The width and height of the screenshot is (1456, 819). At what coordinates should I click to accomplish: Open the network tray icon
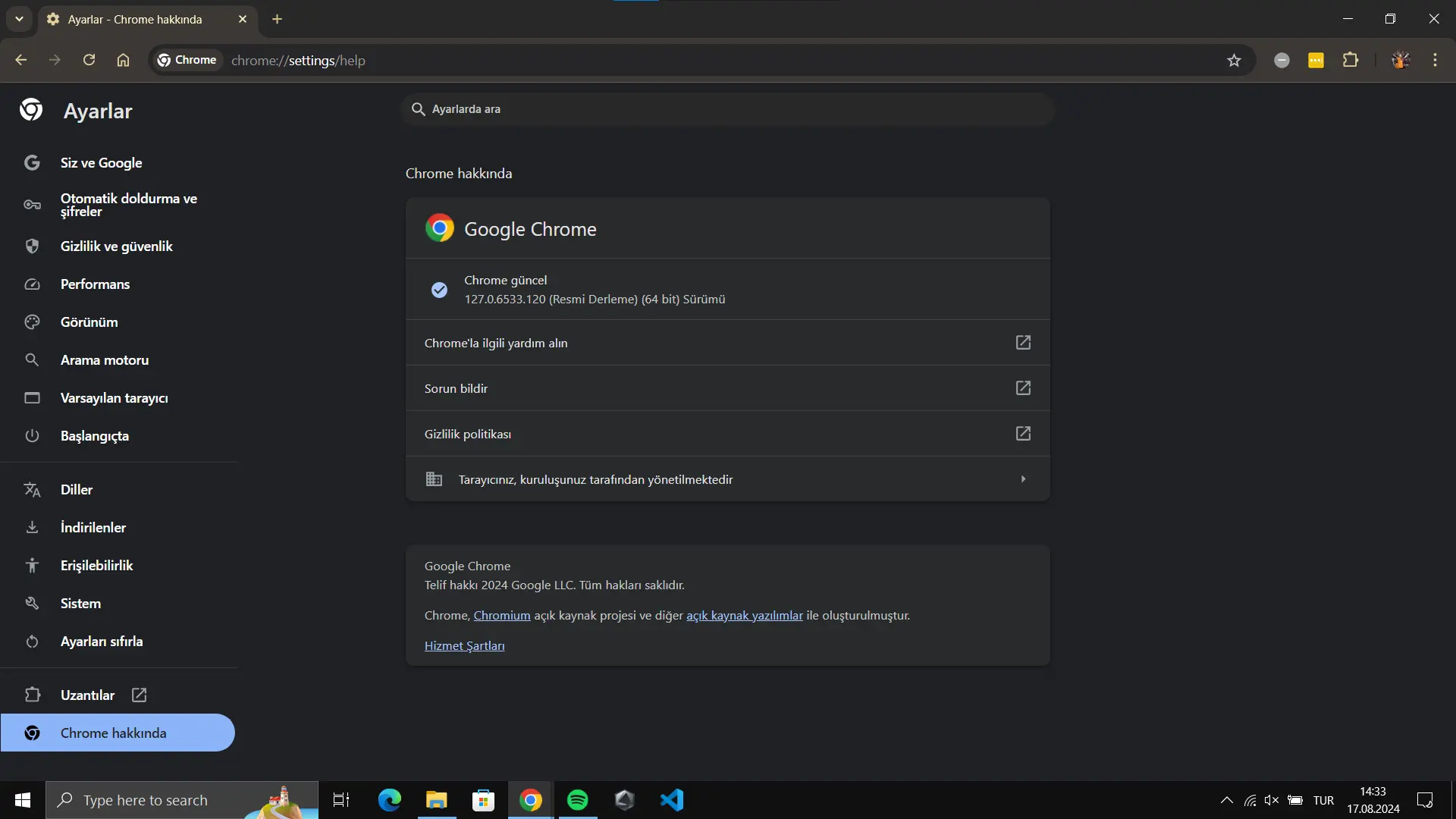coord(1250,800)
